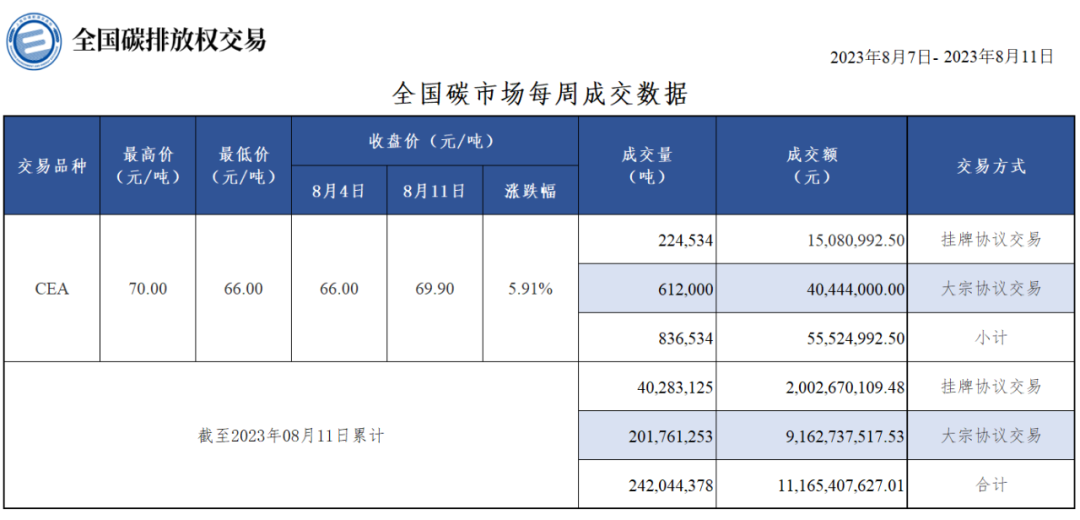Click the carbon exchange logo icon
This screenshot has height=520, width=1080.
[x=35, y=42]
